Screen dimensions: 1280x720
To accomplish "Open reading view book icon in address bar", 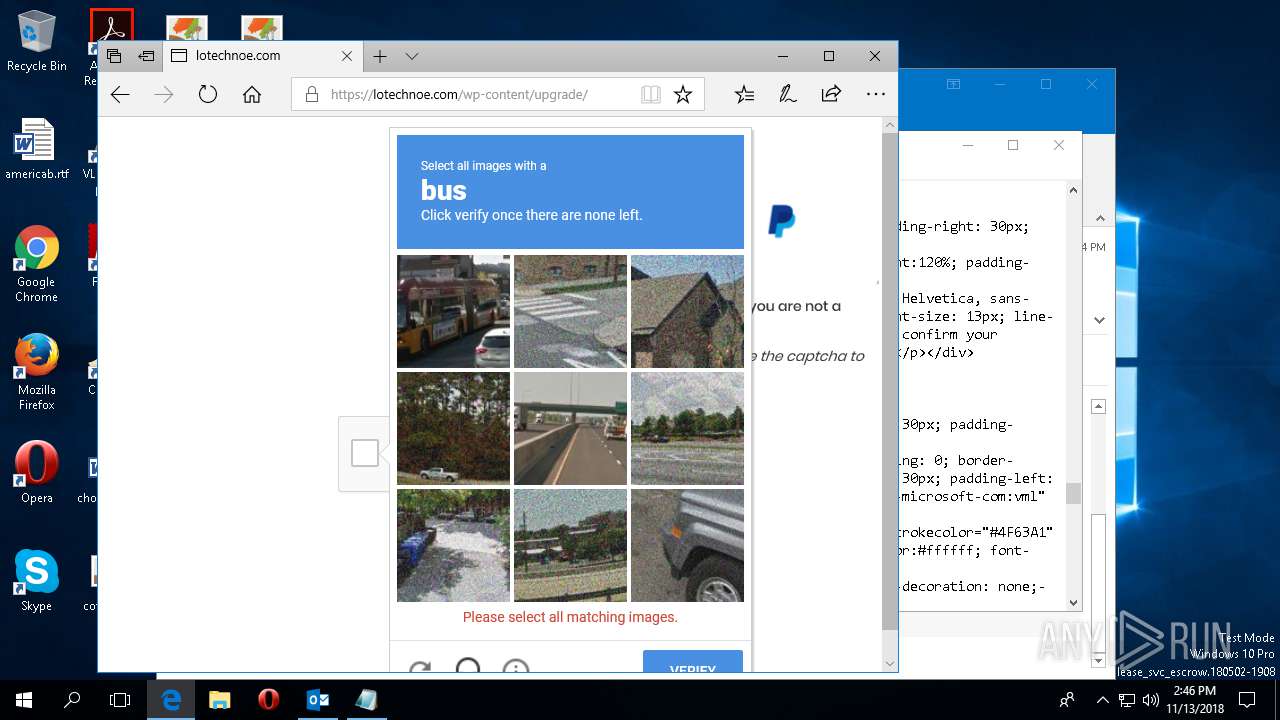I will 651,95.
